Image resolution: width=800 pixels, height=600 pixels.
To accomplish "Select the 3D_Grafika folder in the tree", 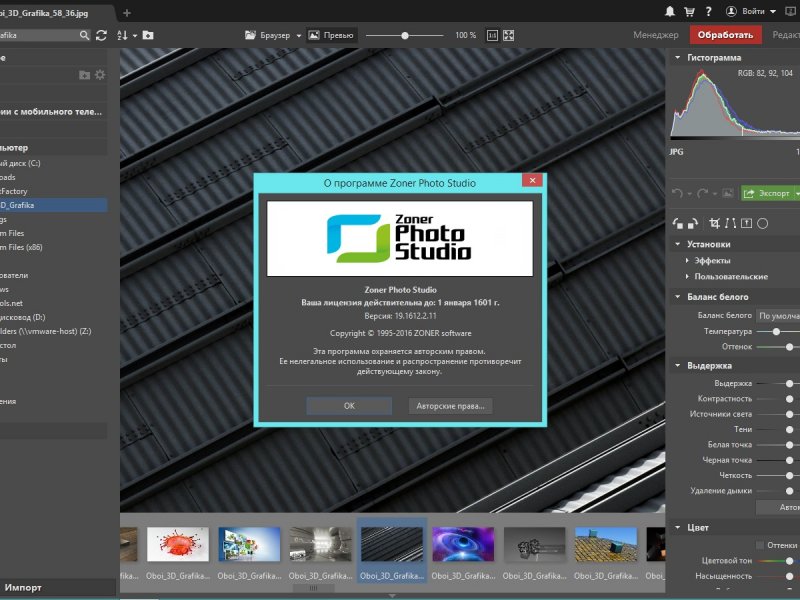I will pyautogui.click(x=53, y=205).
